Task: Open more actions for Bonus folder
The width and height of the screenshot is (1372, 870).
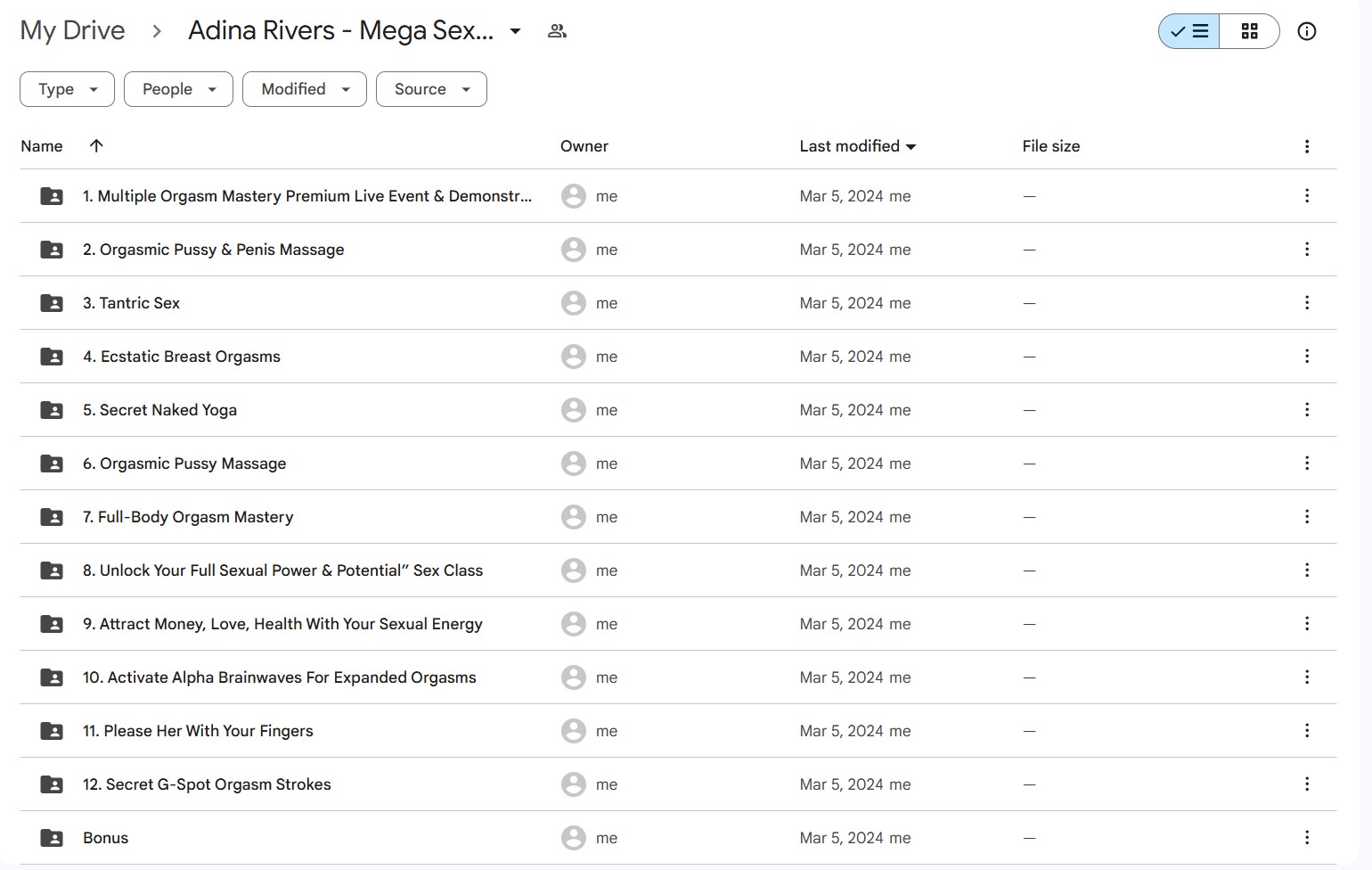Action: (1306, 838)
